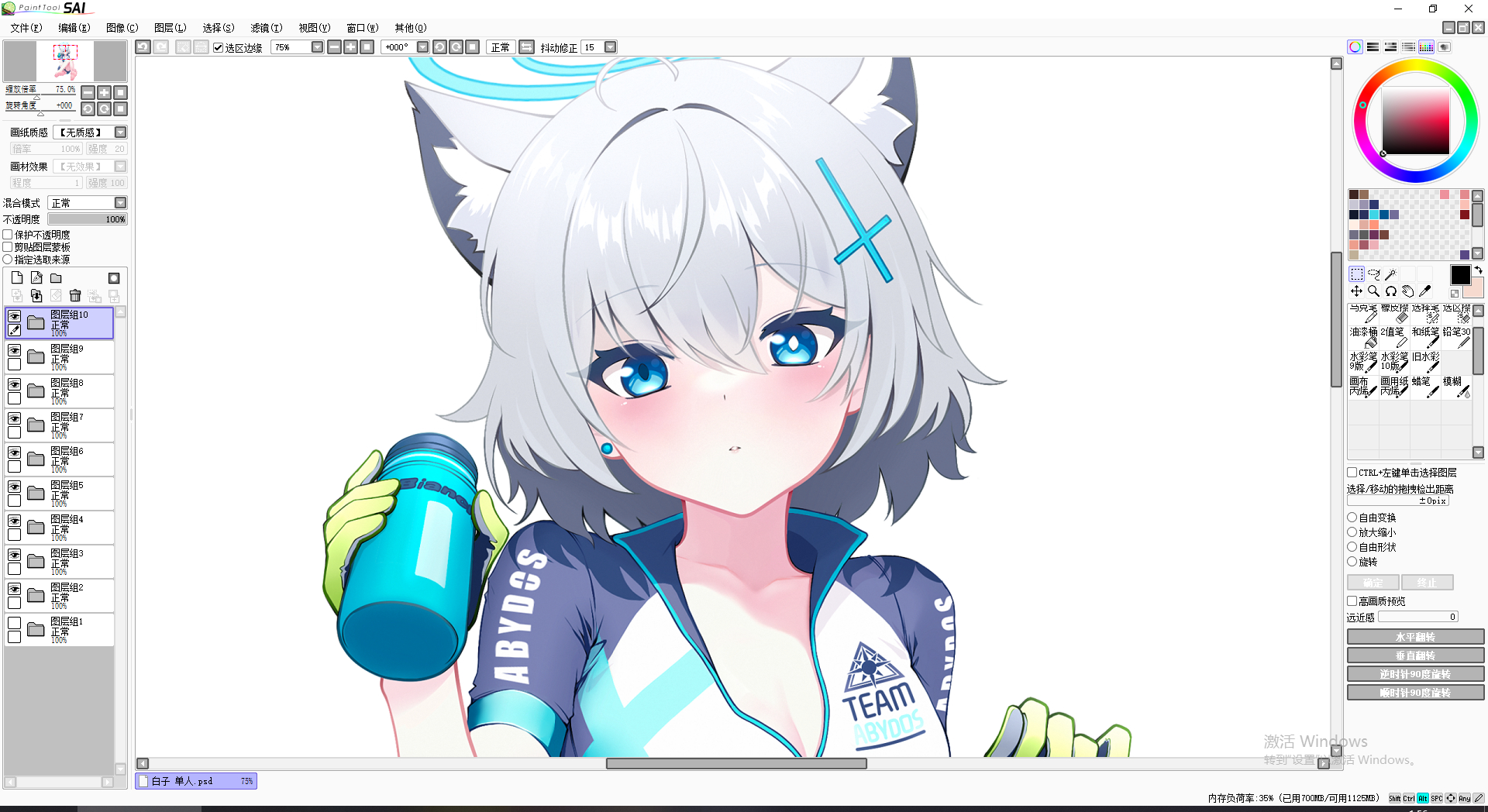Viewport: 1488px width, 812px height.
Task: Pick a color in the color wheel square
Action: point(1415,121)
